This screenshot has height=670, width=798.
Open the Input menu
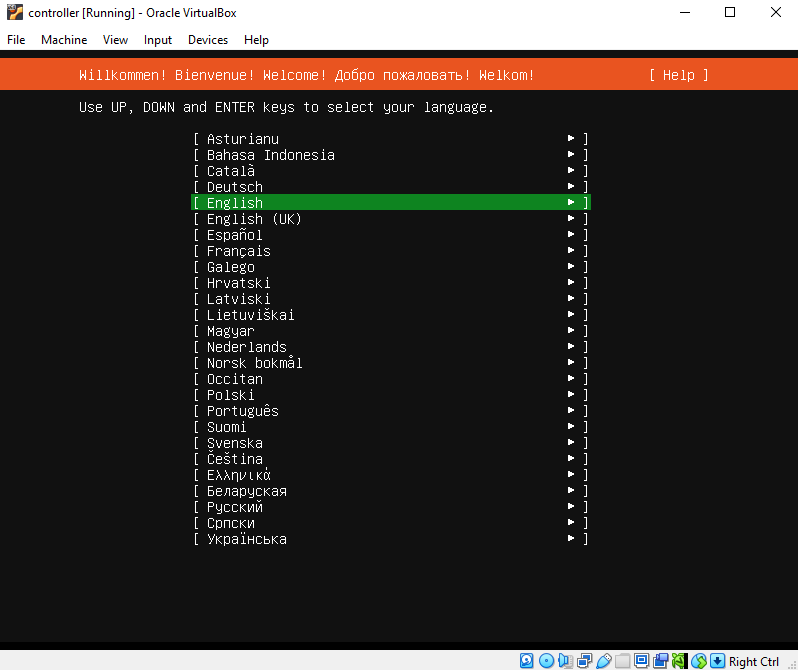[158, 40]
